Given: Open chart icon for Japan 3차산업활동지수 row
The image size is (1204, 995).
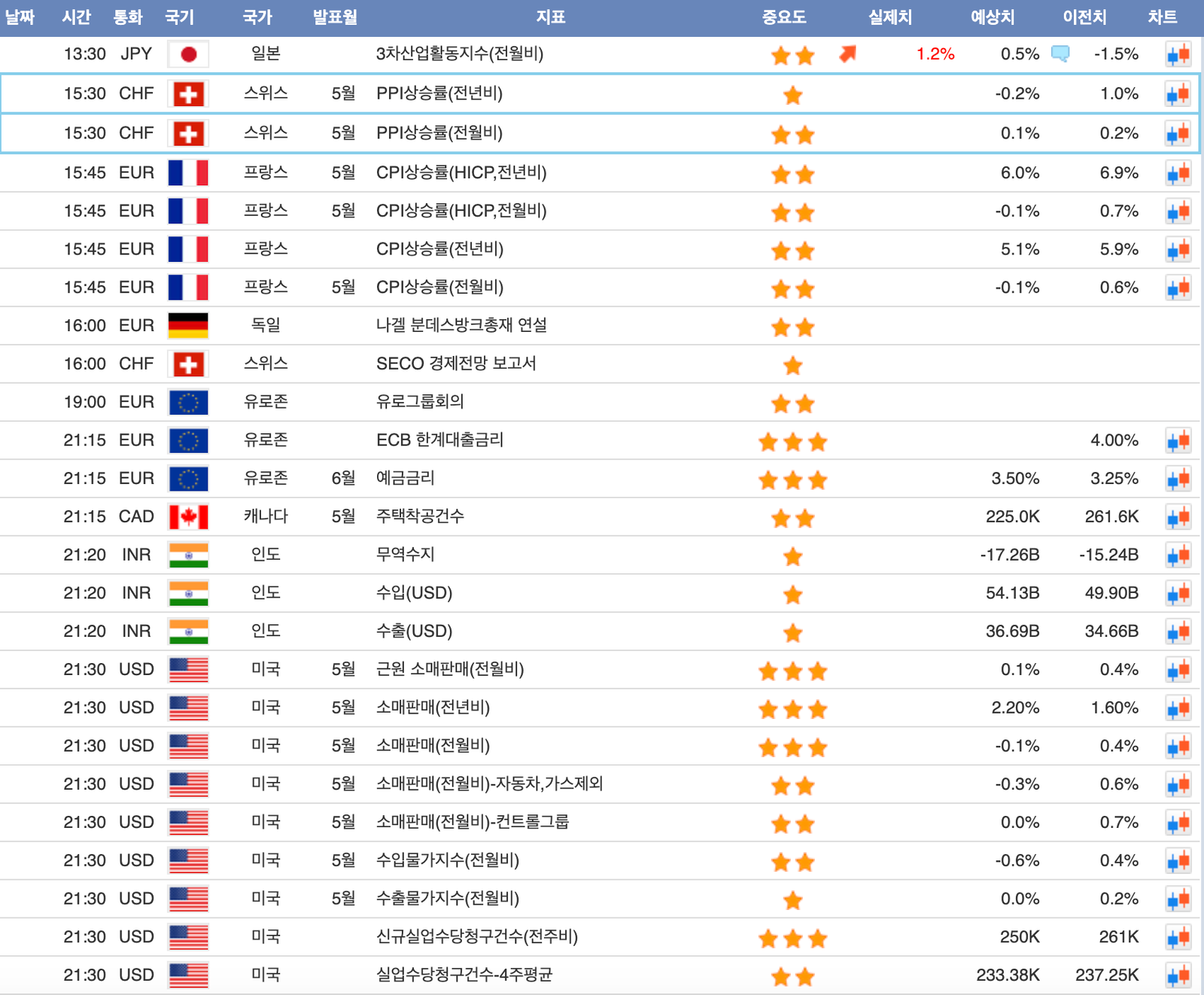Looking at the screenshot, I should (x=1178, y=54).
